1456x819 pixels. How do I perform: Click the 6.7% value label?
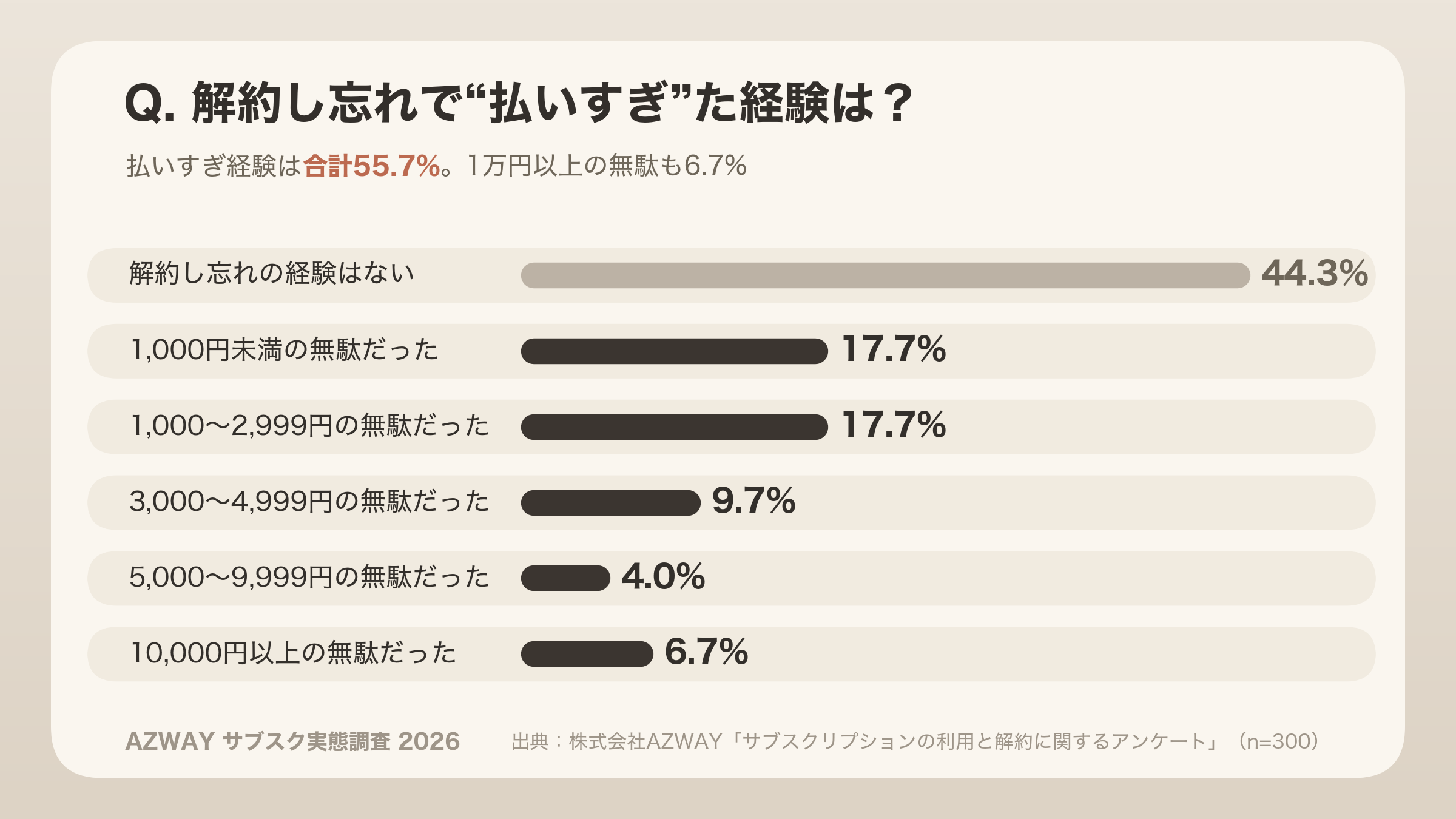[707, 652]
